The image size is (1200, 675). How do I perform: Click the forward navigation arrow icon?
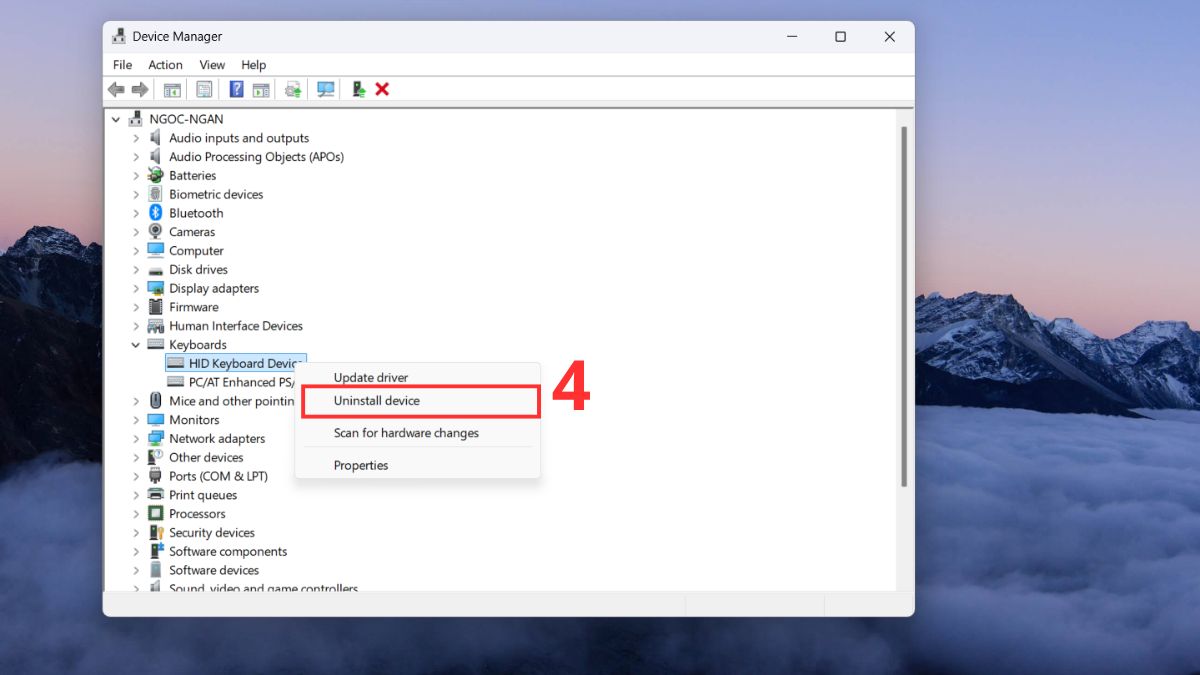click(140, 89)
